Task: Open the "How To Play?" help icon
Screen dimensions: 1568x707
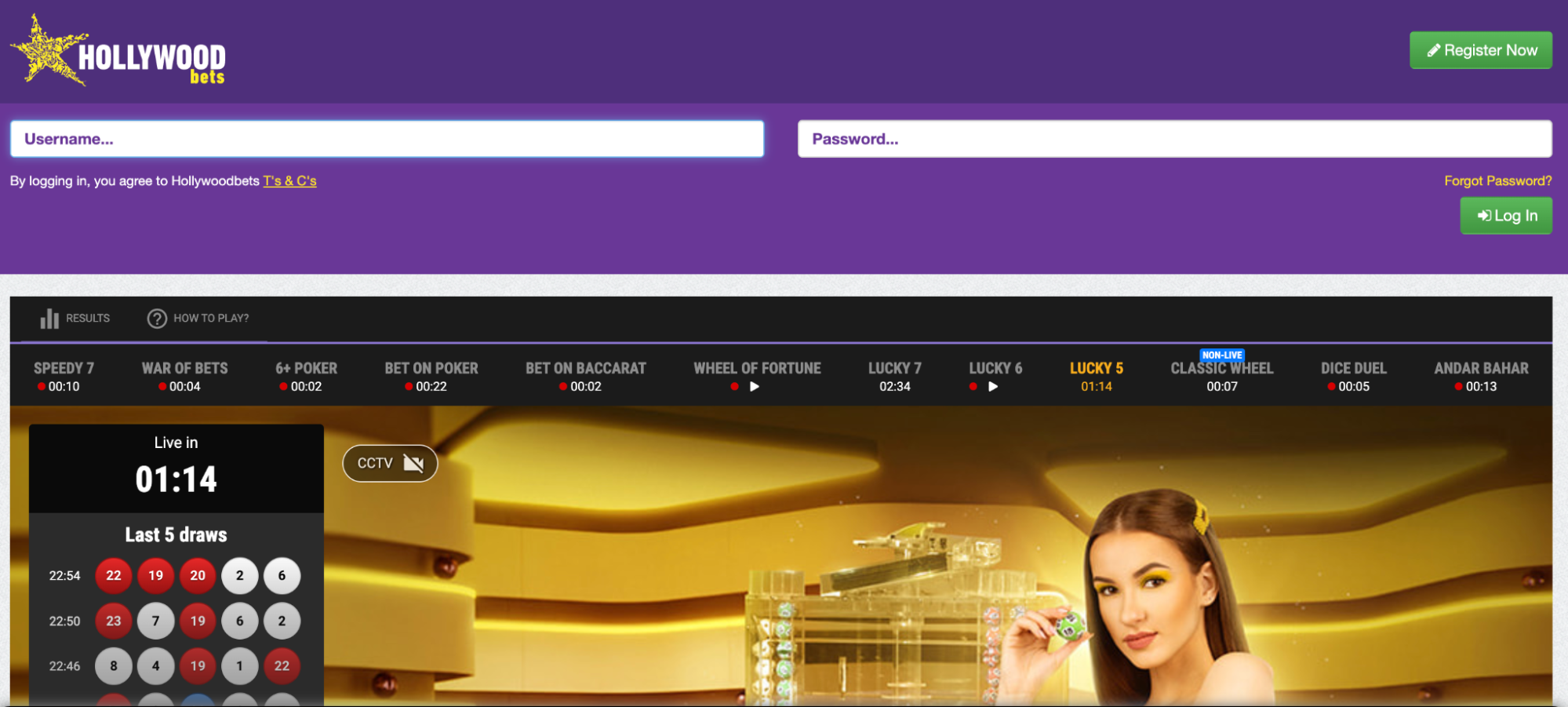Action: [157, 319]
